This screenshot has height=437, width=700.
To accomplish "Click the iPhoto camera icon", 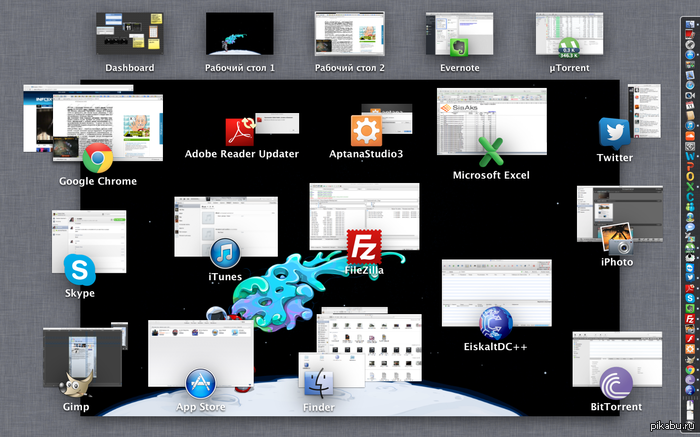I will click(616, 240).
